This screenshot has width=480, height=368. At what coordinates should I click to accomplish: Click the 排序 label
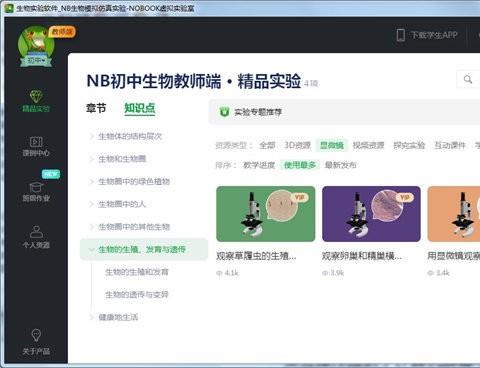226,165
